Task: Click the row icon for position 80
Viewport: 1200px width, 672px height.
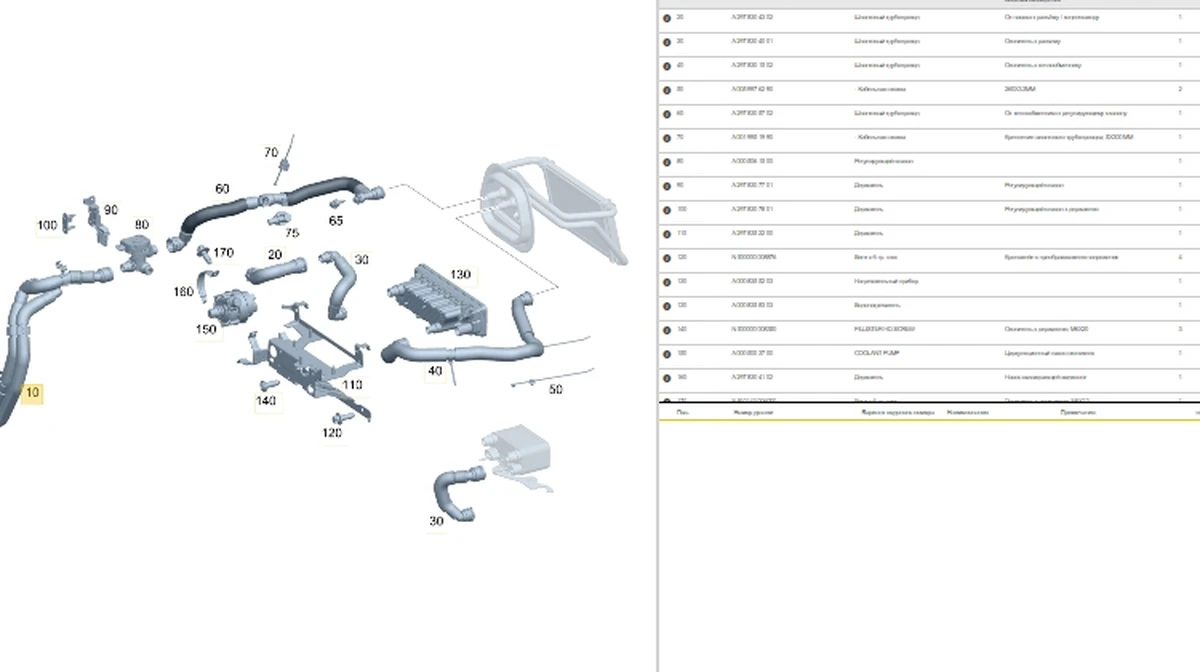Action: tap(667, 162)
